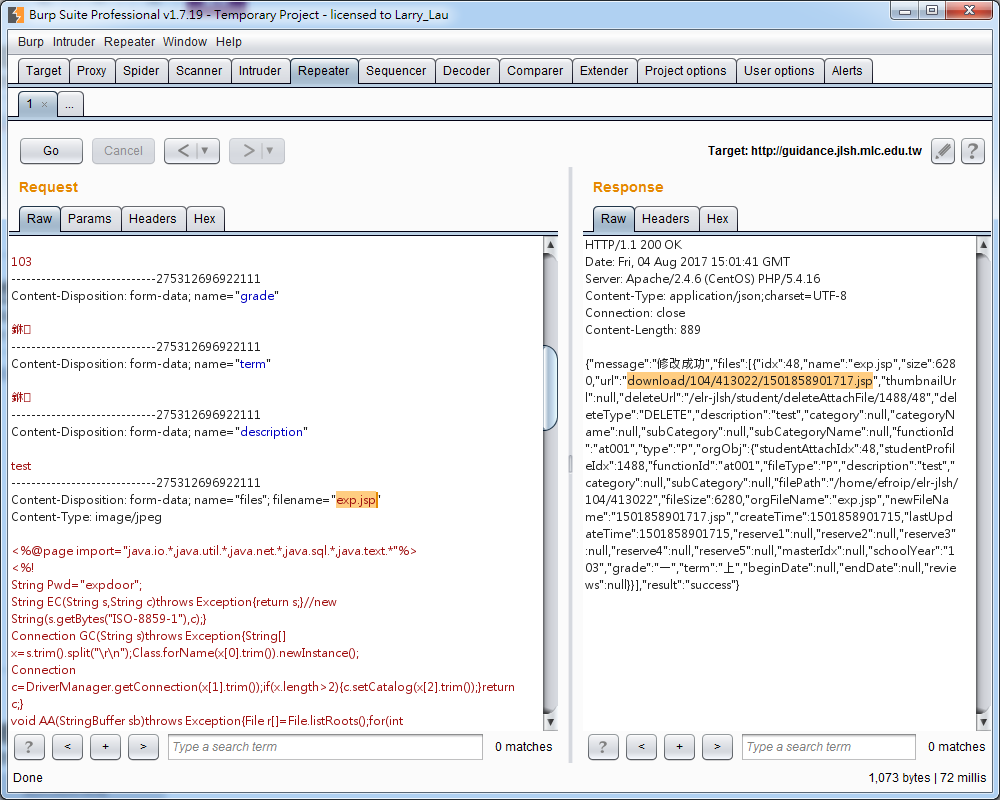Go back in request history
1000x800 pixels.
[183, 151]
